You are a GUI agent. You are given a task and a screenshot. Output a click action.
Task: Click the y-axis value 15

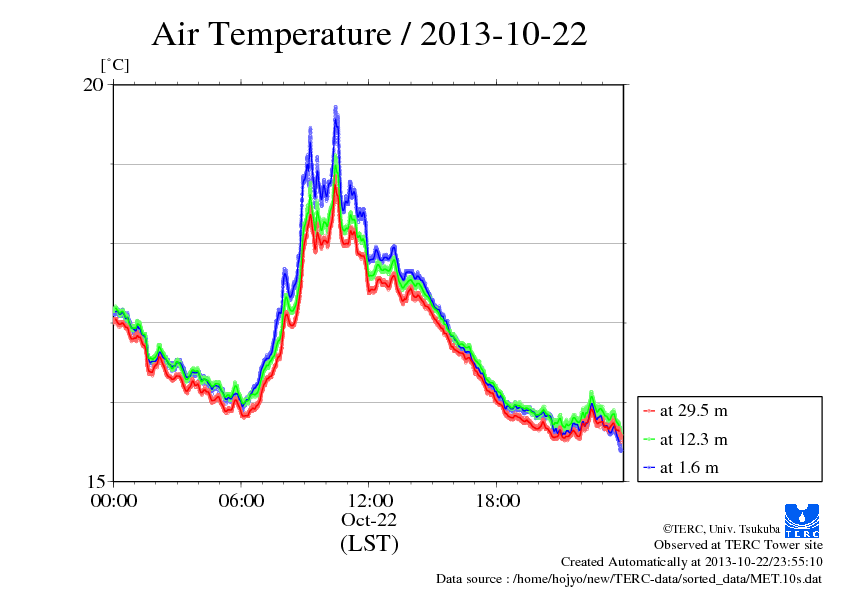click(93, 482)
